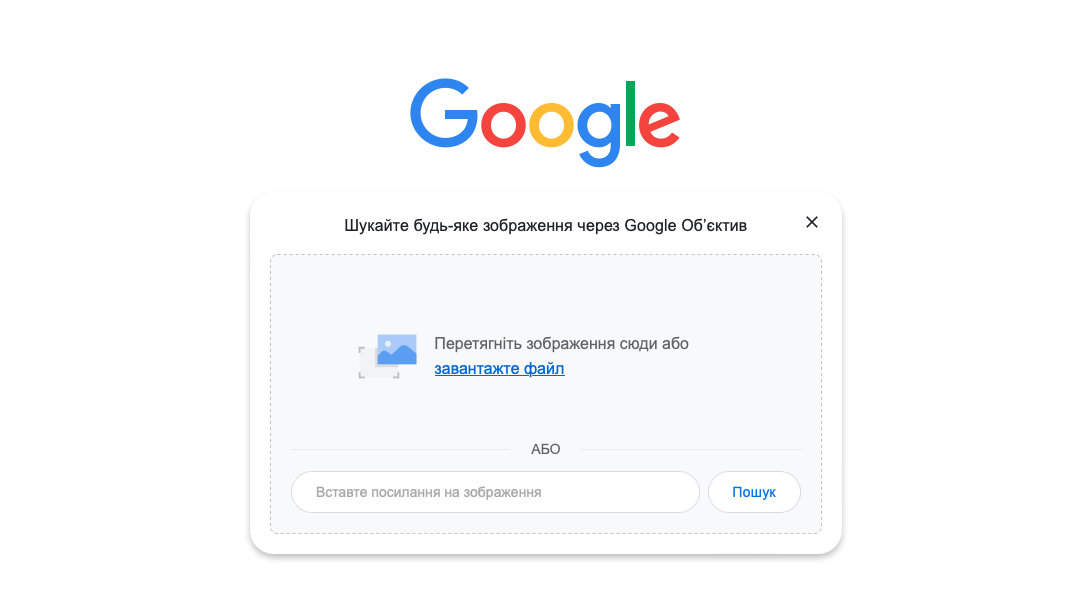
Task: Click the "Пошук" search button
Action: pos(754,492)
